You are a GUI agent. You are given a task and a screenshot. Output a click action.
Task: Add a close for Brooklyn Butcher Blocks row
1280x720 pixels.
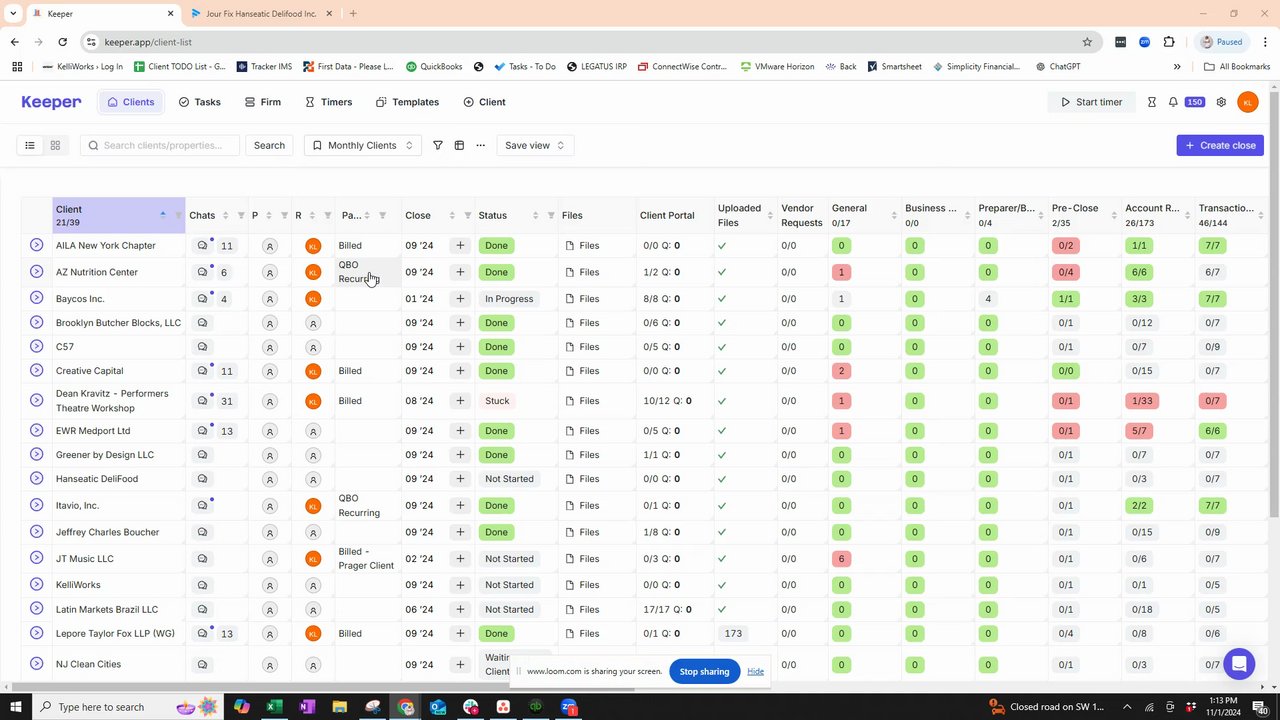coord(460,323)
